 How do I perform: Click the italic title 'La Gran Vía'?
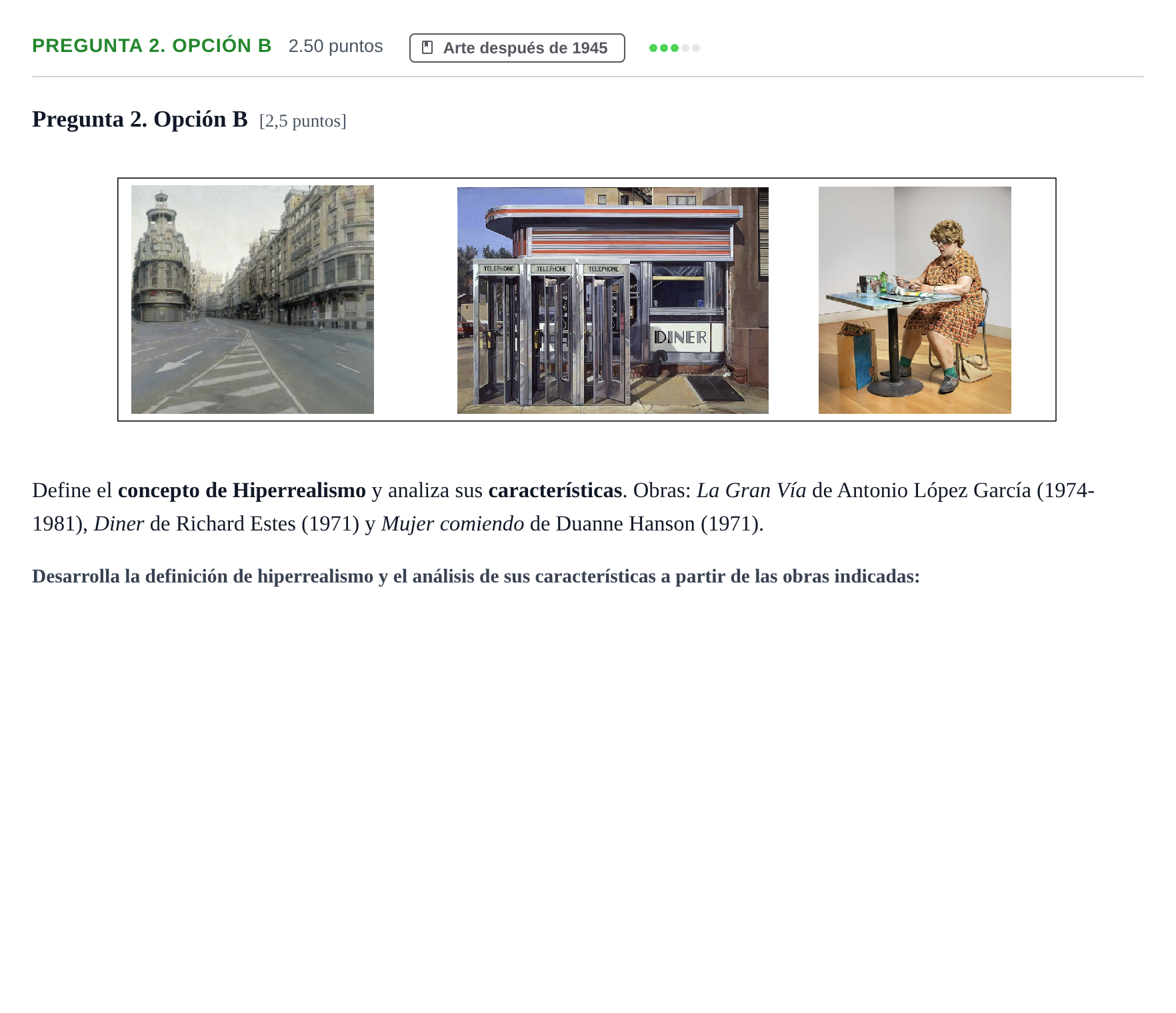(x=751, y=491)
